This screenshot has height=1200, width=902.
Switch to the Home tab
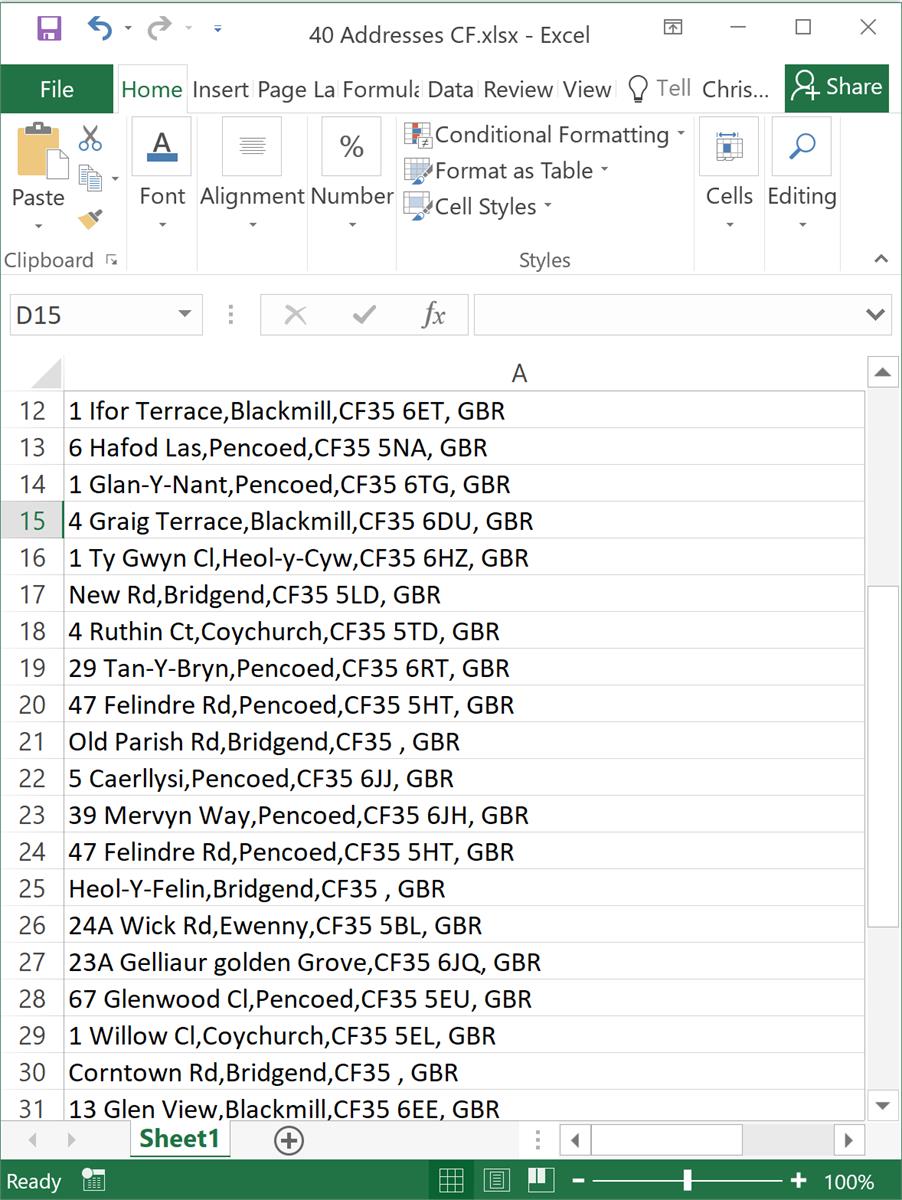[152, 89]
